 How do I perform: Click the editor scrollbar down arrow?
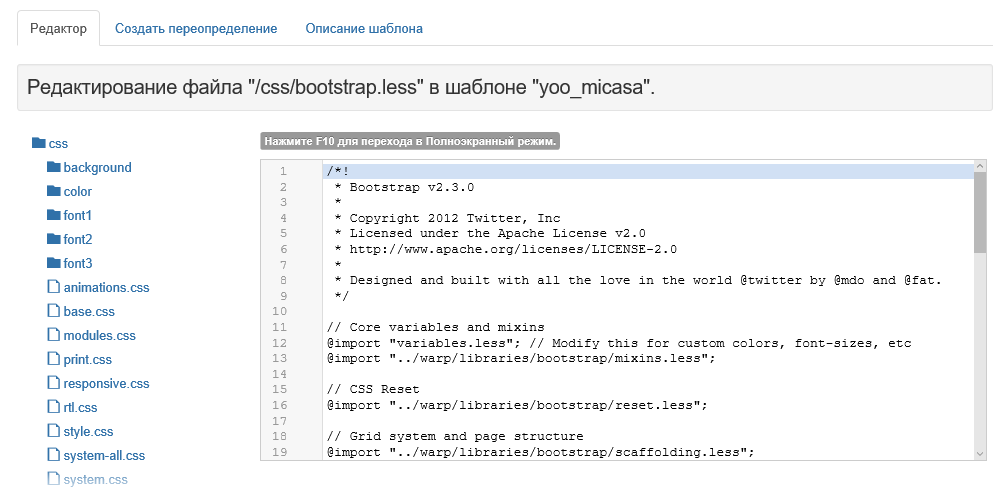(x=980, y=454)
